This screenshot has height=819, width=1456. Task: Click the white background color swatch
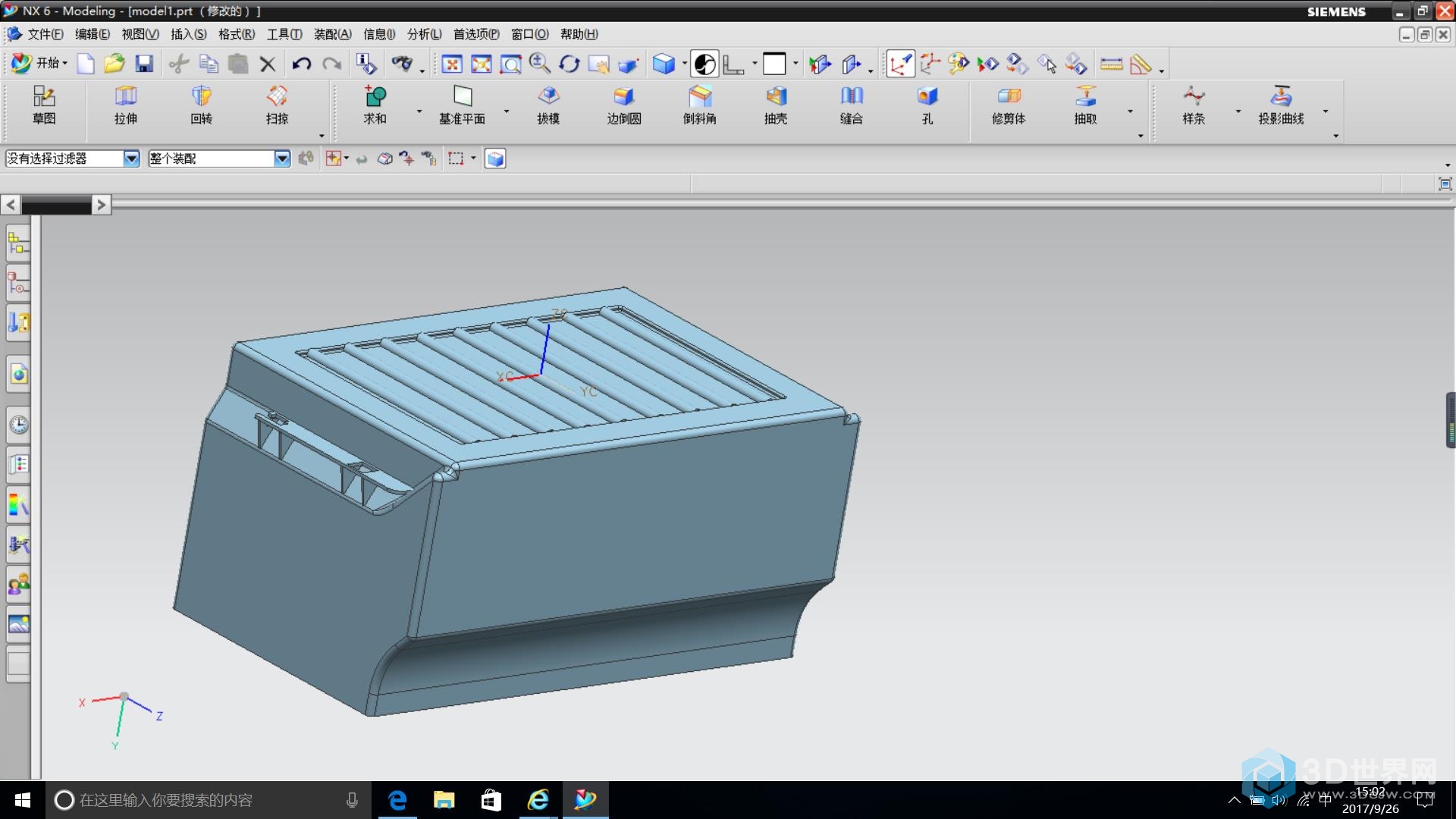click(x=774, y=64)
